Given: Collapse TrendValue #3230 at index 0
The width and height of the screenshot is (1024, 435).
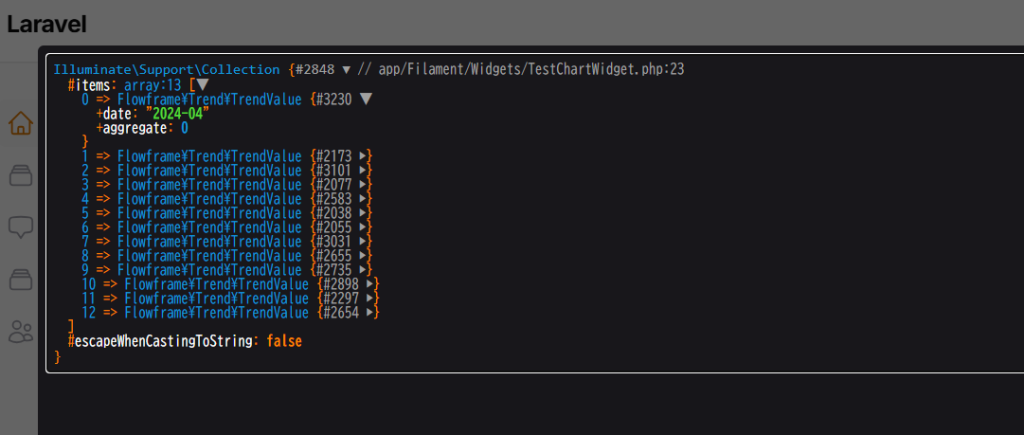Looking at the screenshot, I should click(365, 99).
